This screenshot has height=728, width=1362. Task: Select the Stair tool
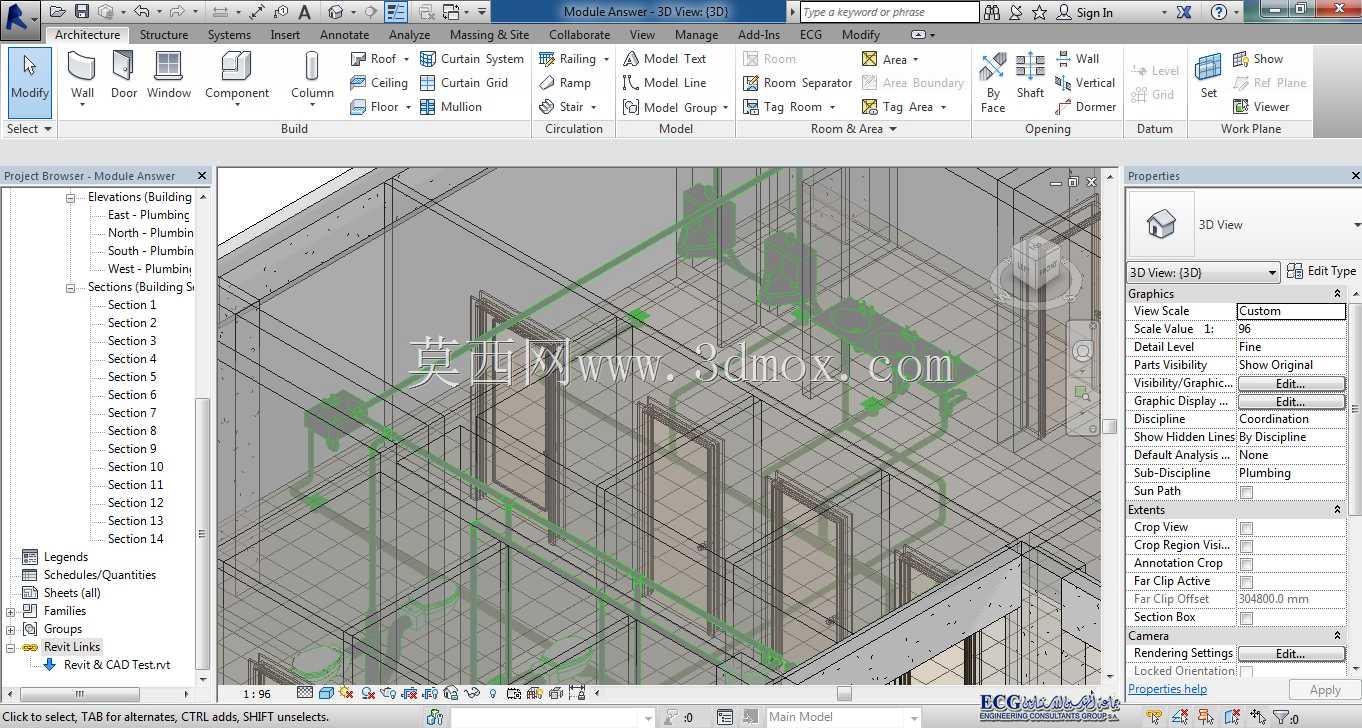[567, 107]
